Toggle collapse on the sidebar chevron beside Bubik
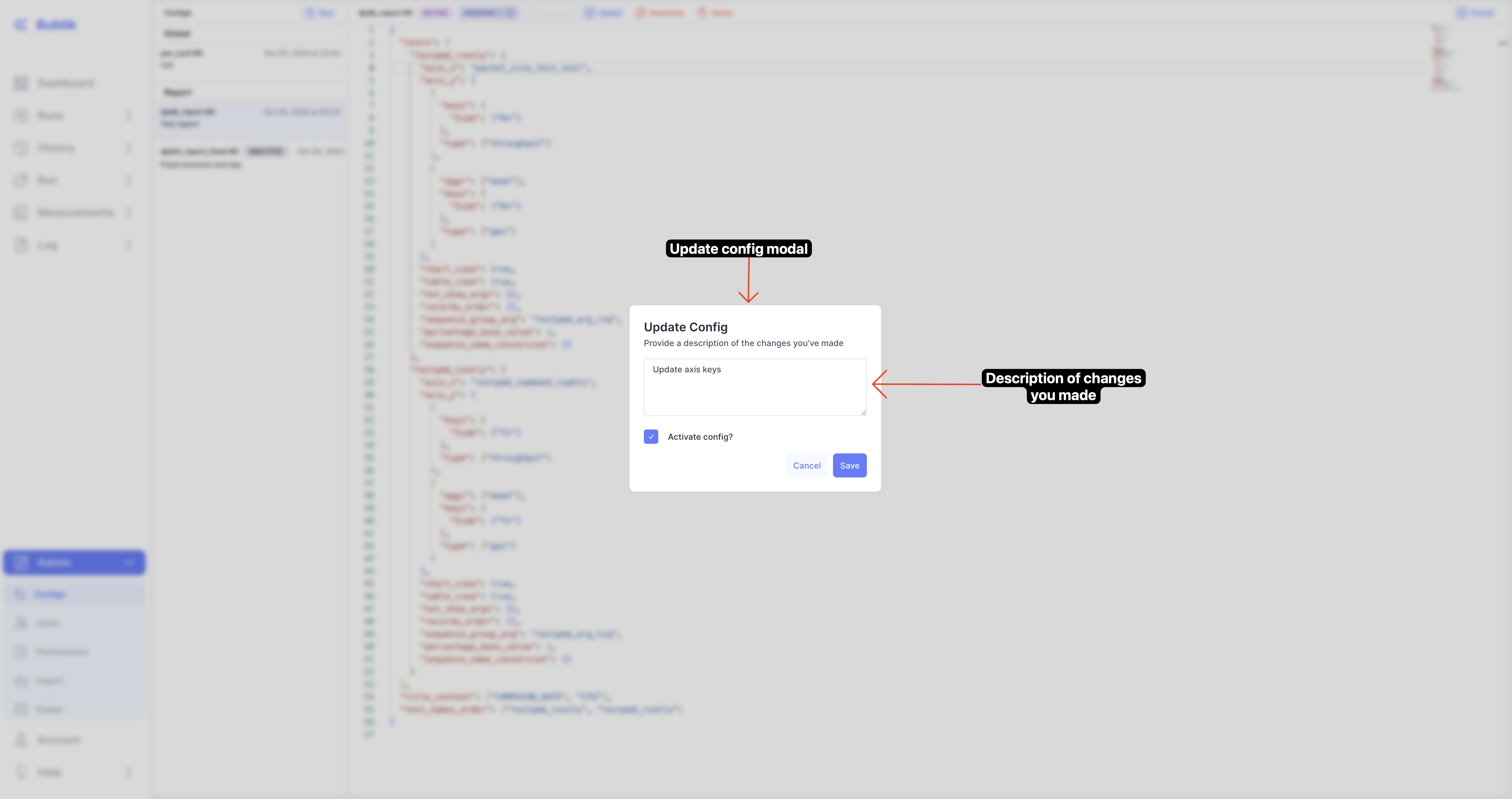Viewport: 1512px width, 799px height. click(20, 25)
